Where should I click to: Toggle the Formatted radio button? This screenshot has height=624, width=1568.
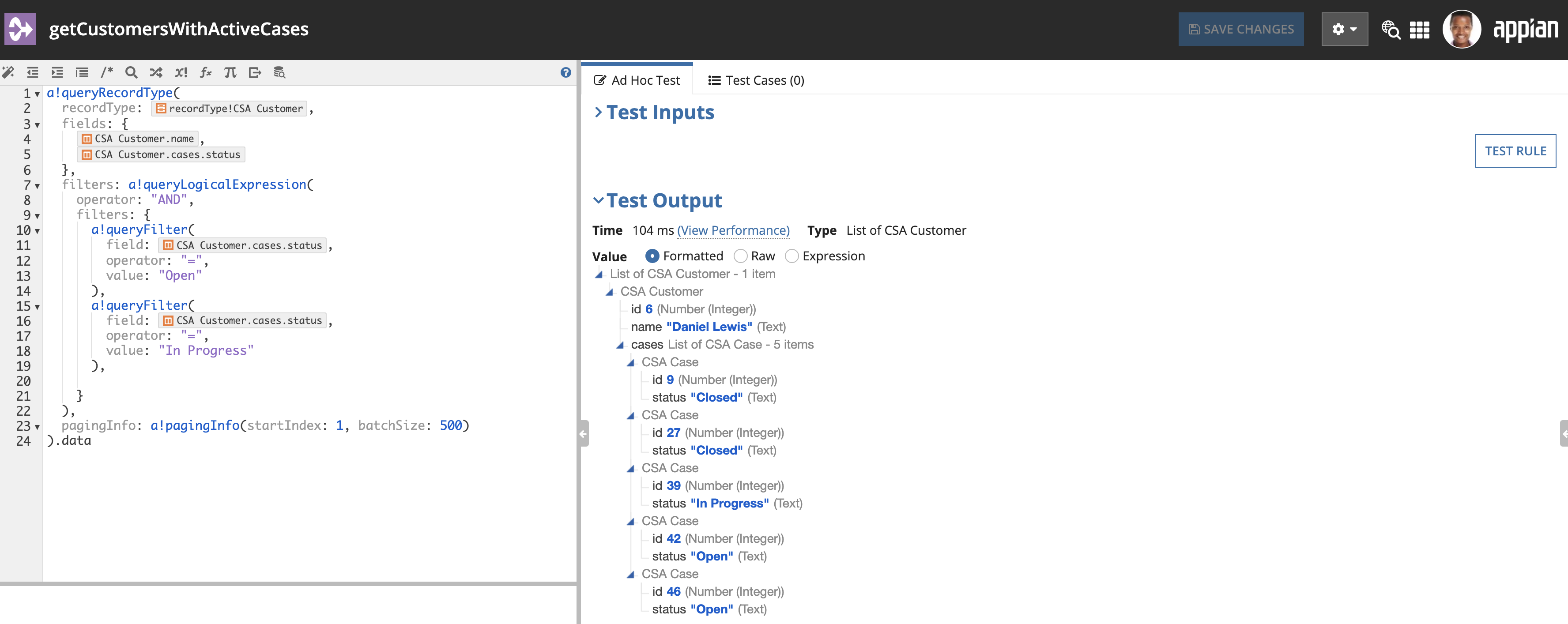point(652,256)
